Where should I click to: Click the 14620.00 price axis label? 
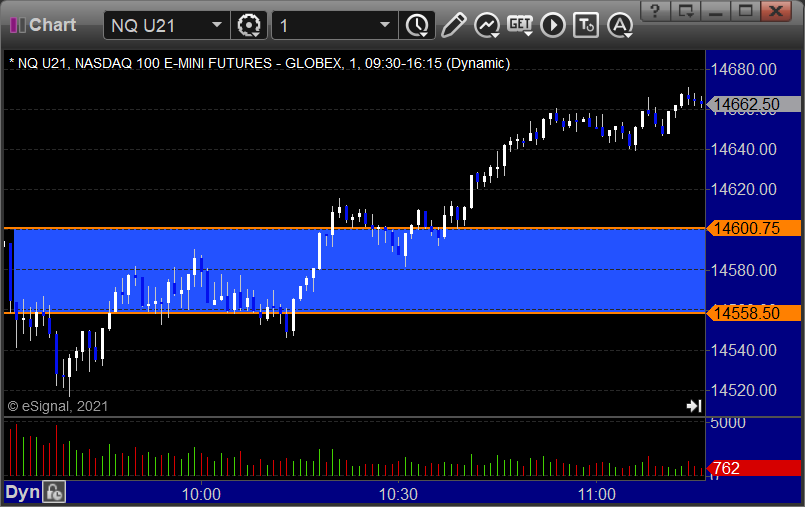[743, 189]
